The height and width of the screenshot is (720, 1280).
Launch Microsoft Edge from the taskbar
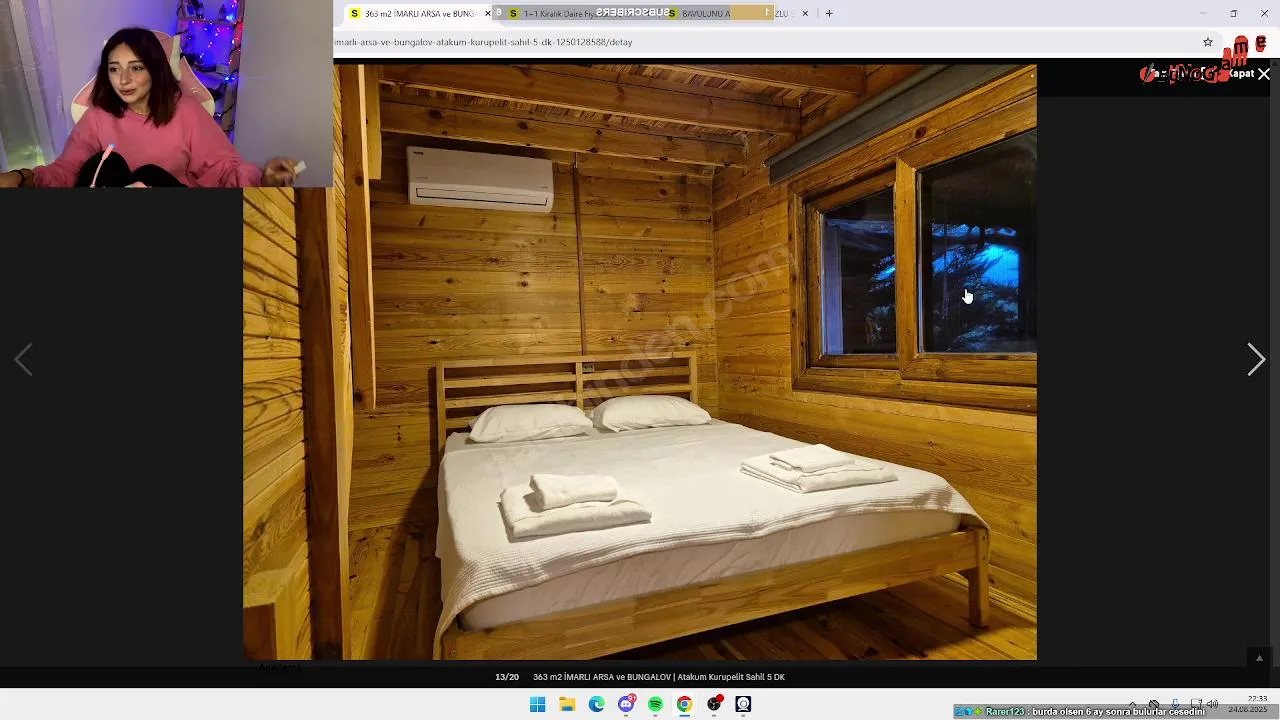(x=596, y=704)
